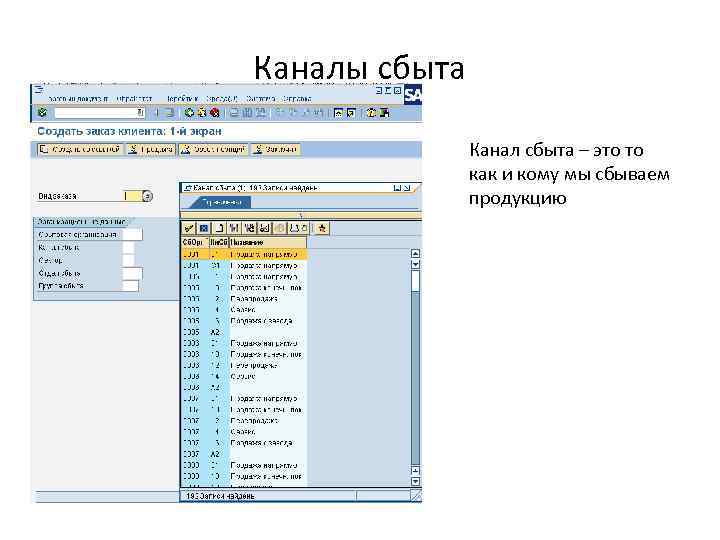
Task: Open the Перейти к menu
Action: 182,99
